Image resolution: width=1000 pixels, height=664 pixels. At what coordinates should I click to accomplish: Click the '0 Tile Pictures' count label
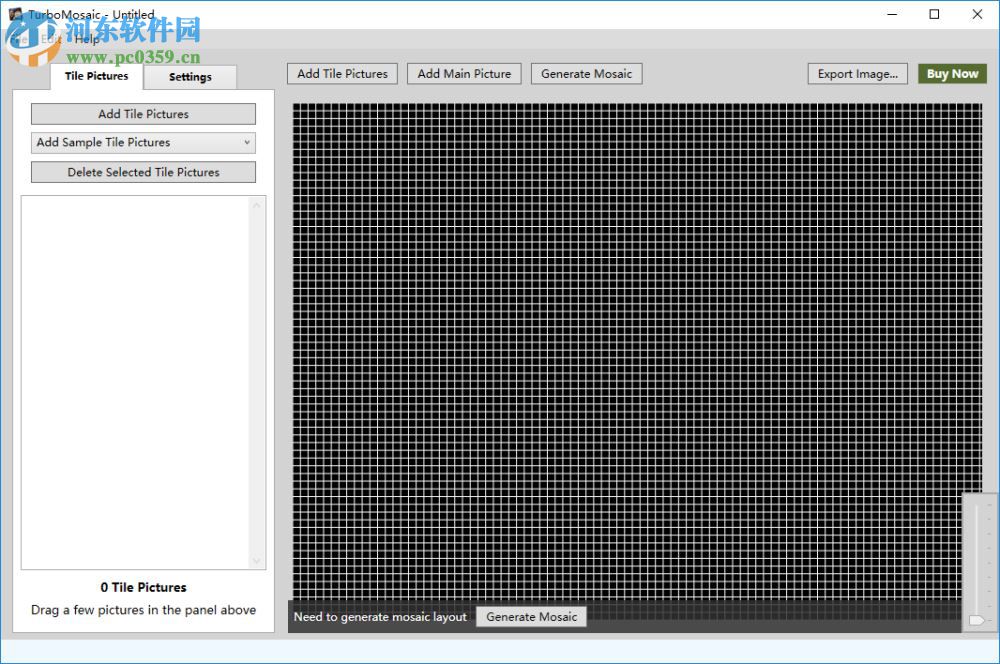coord(143,587)
